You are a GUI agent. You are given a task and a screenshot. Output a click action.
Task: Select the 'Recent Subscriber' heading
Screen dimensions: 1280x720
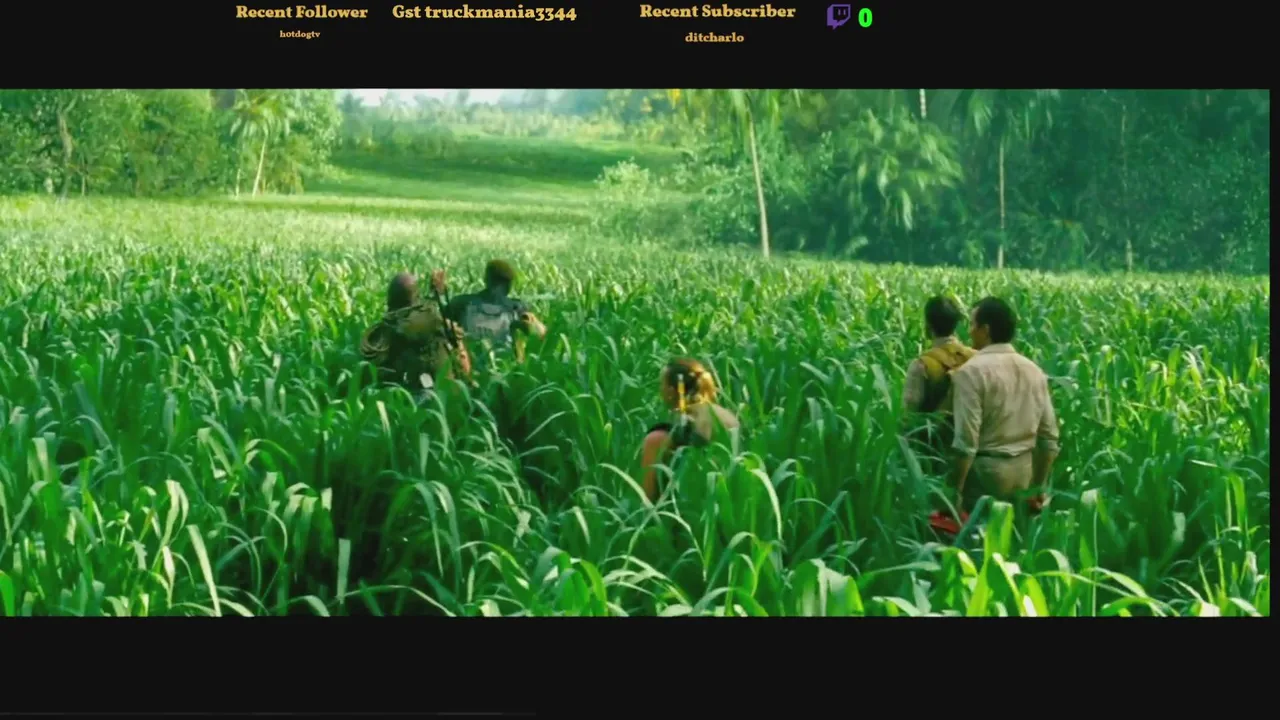click(717, 11)
